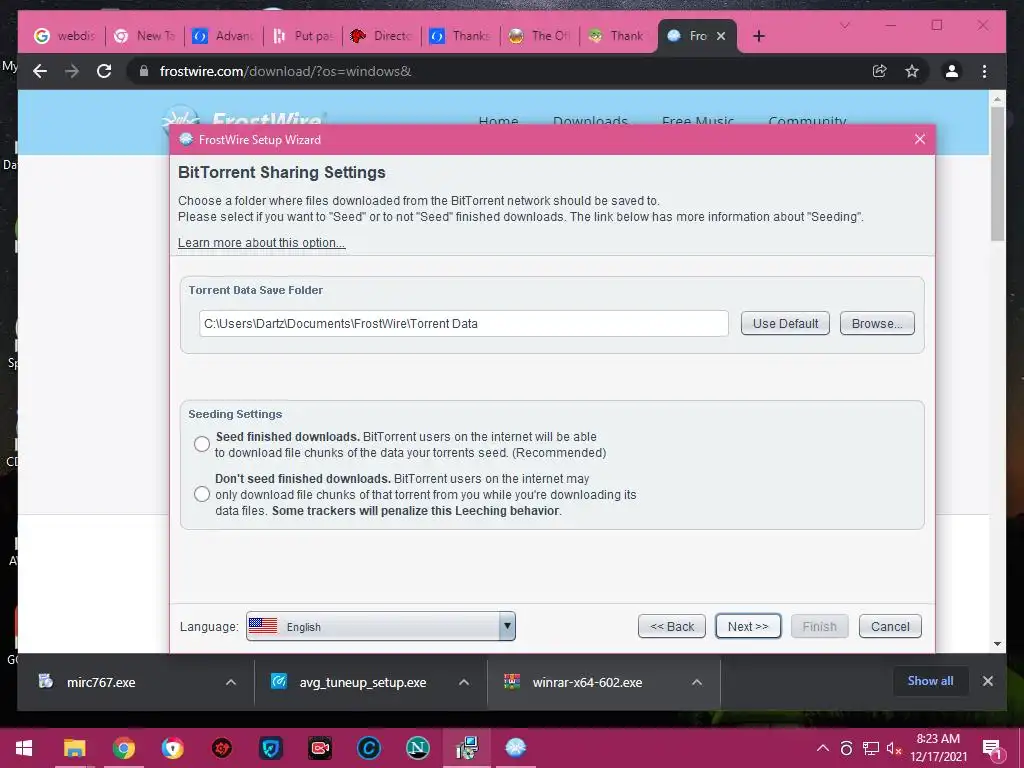This screenshot has width=1024, height=768.
Task: Go back with << Back button
Action: [672, 626]
